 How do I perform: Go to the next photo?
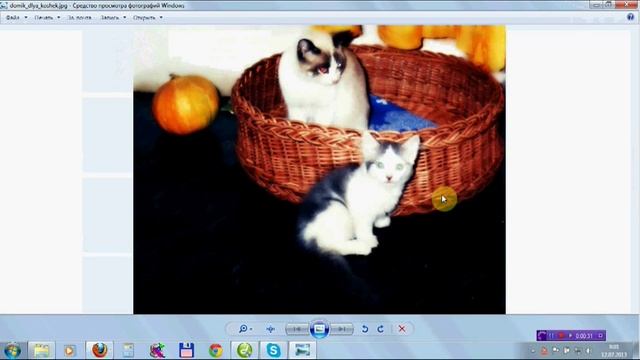click(342, 329)
